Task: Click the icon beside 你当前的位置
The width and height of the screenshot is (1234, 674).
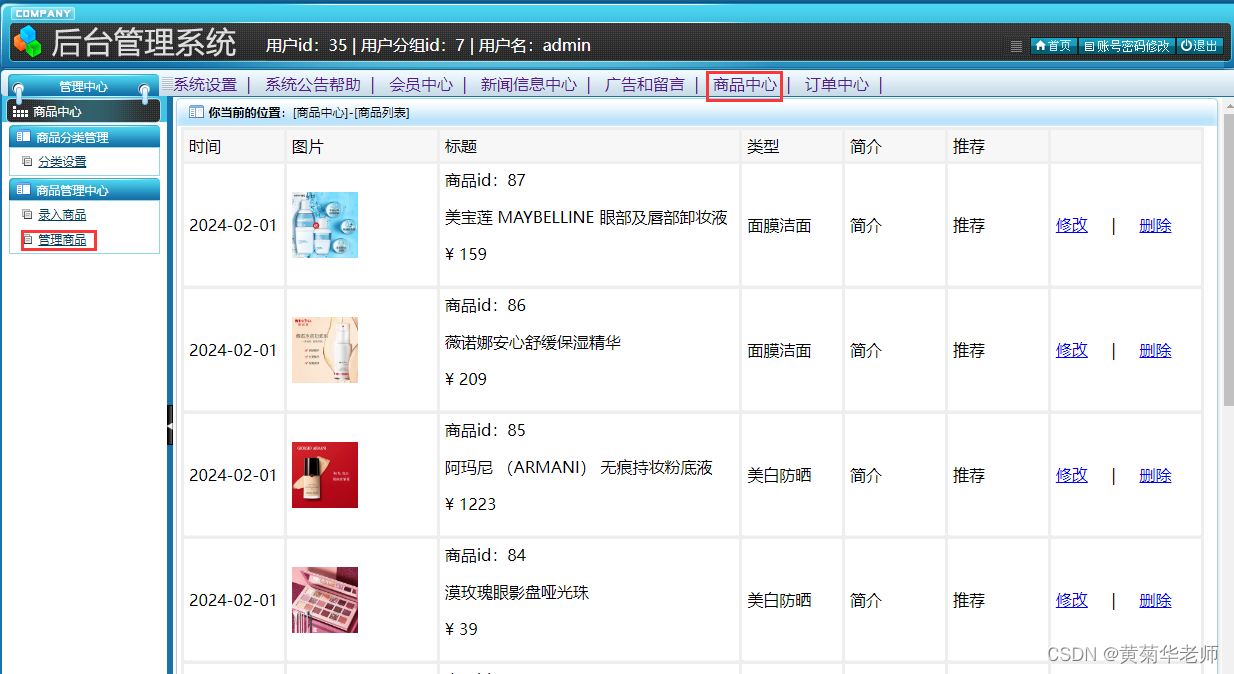Action: click(x=196, y=112)
